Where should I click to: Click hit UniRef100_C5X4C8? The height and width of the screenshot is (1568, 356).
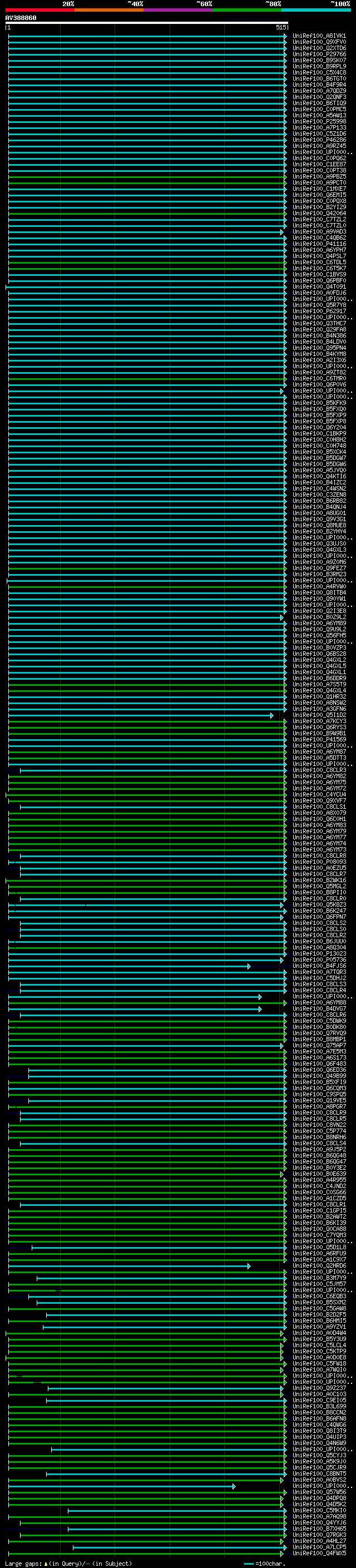point(319,72)
